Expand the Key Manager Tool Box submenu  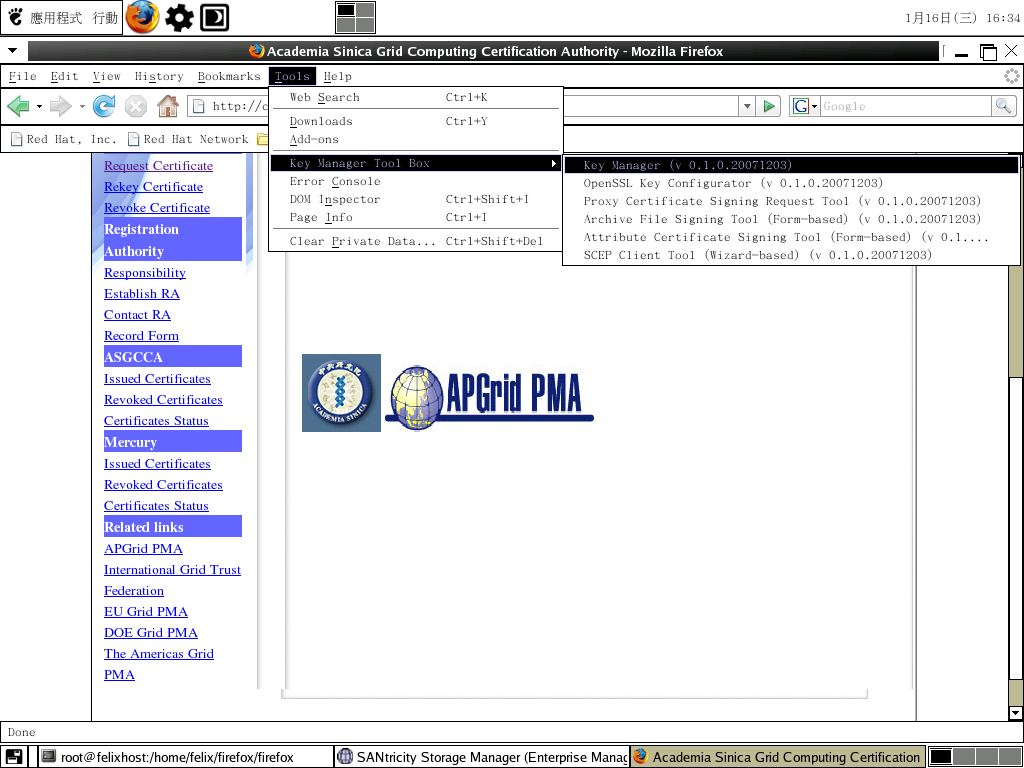pos(415,163)
